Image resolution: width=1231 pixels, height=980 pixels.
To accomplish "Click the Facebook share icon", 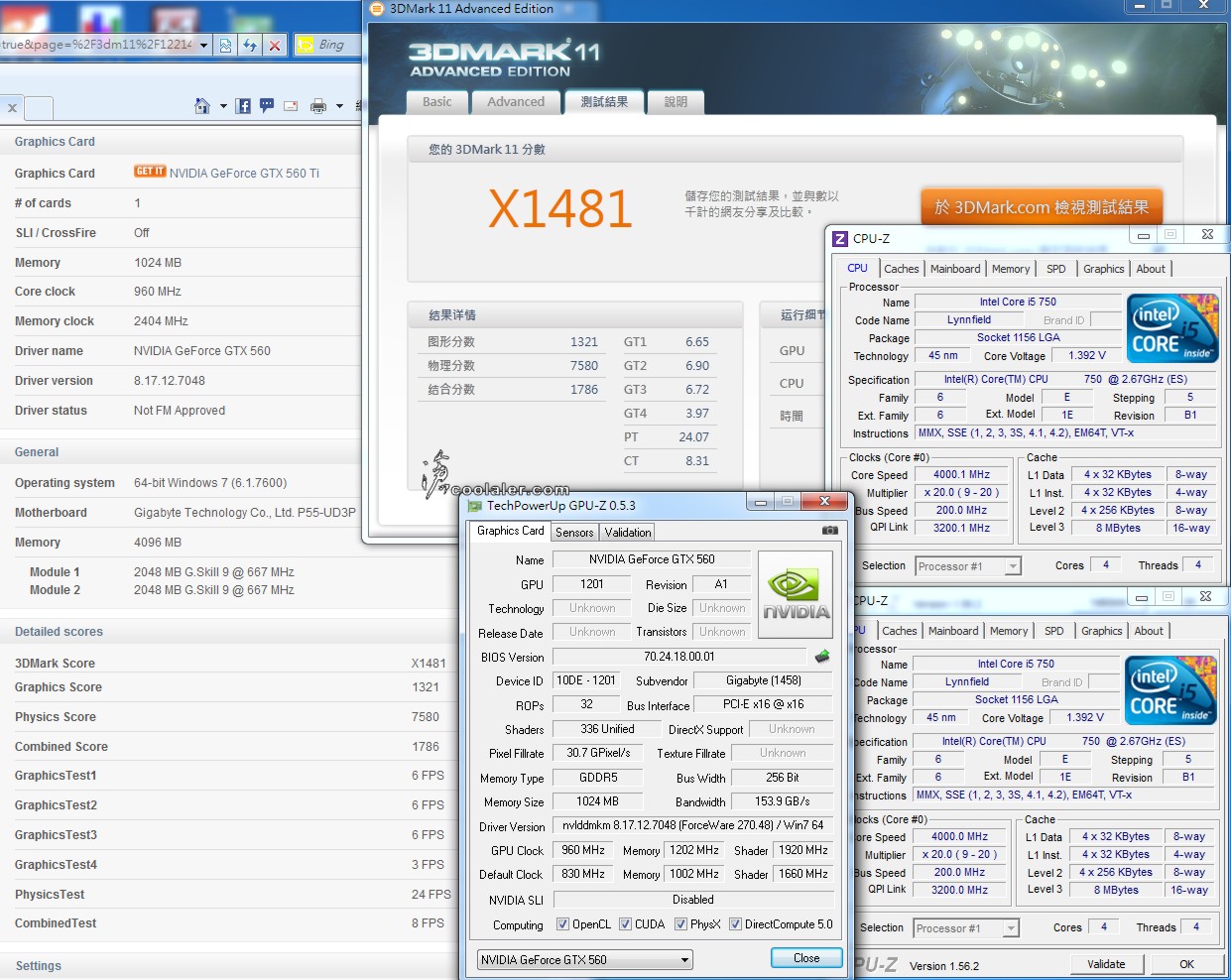I will 243,106.
